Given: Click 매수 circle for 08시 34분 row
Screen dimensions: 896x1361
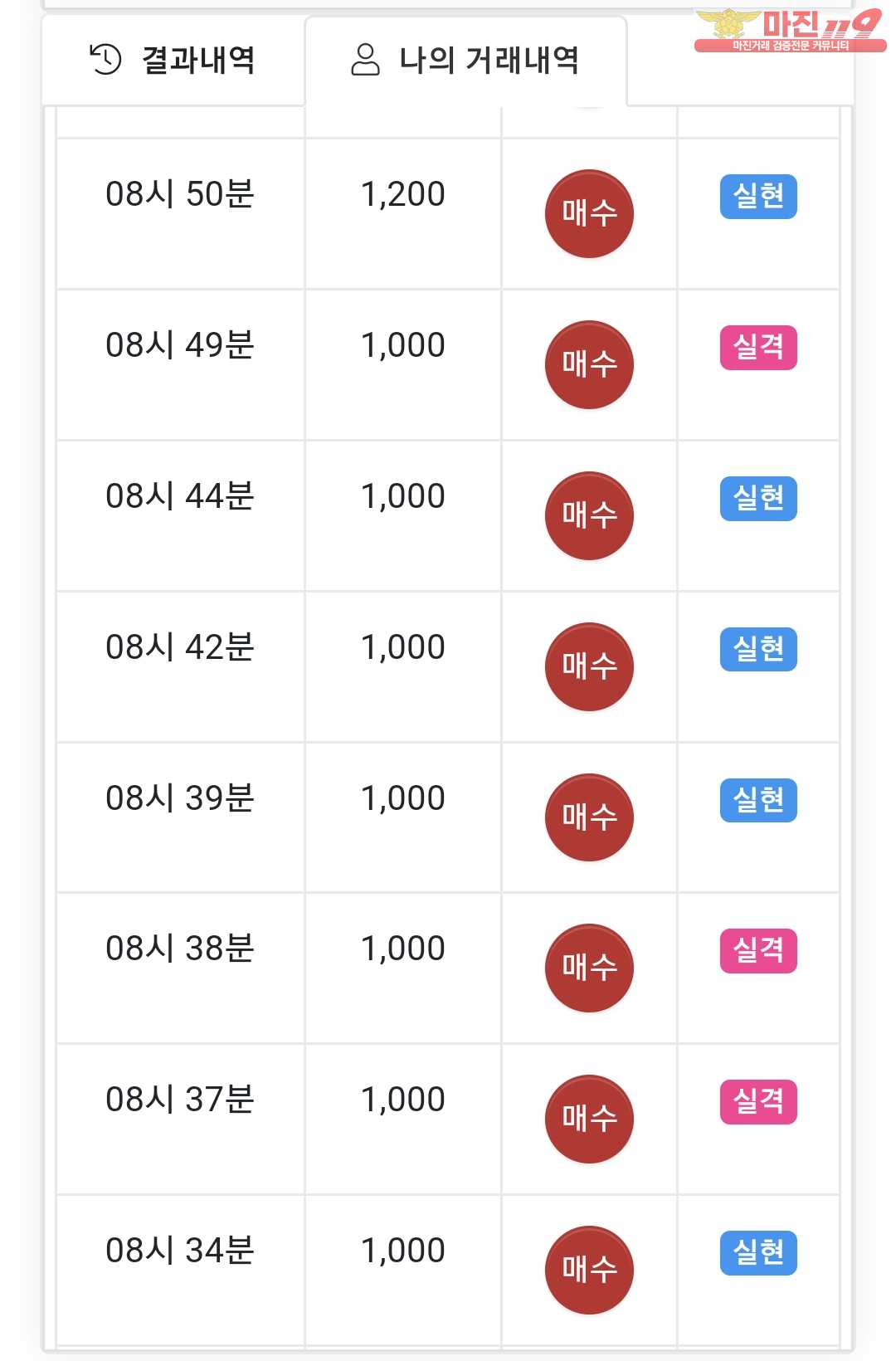Looking at the screenshot, I should (x=589, y=1270).
